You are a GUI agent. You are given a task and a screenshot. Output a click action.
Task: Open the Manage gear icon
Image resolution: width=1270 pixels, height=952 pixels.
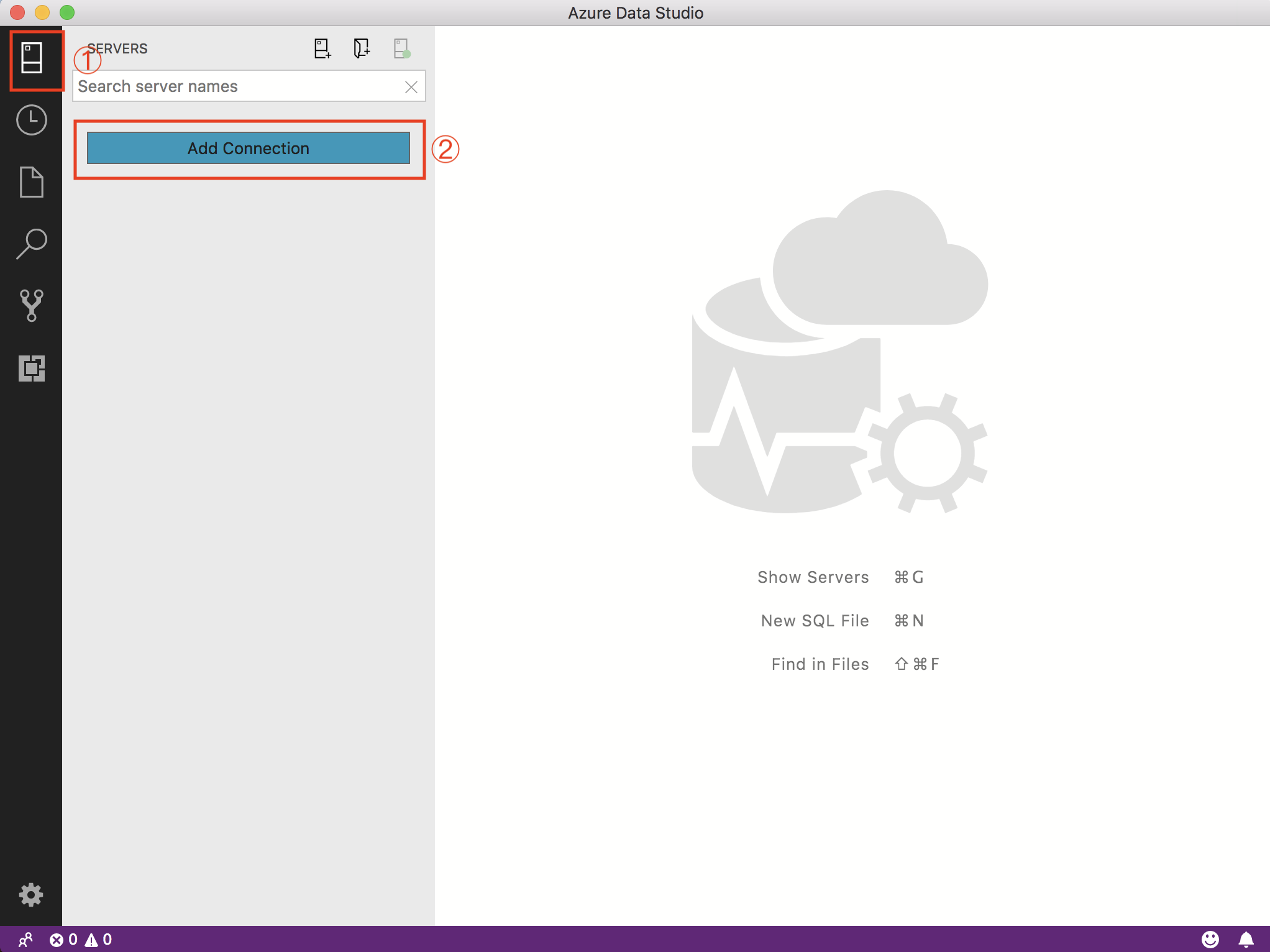tap(31, 895)
